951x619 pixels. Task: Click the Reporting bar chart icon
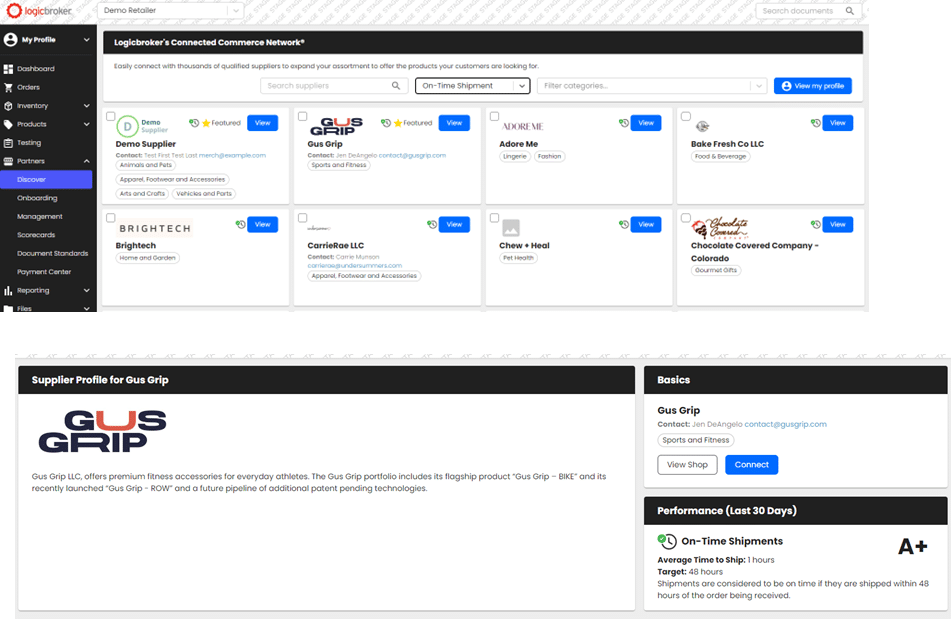click(x=8, y=291)
